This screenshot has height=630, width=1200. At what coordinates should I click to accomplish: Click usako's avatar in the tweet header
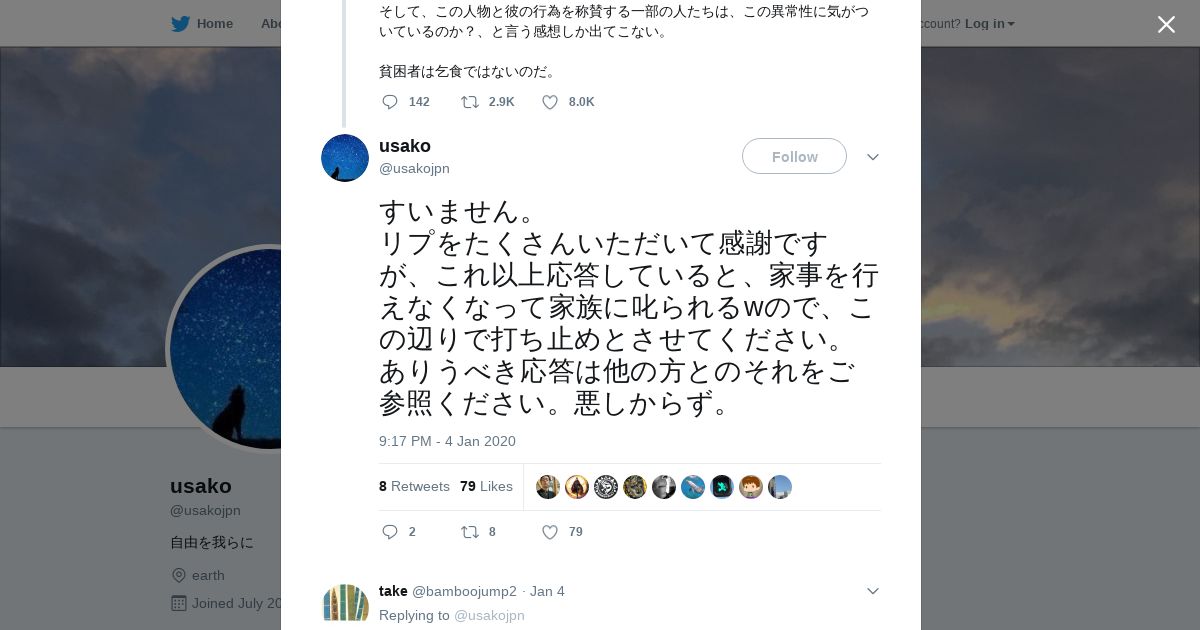(x=345, y=158)
